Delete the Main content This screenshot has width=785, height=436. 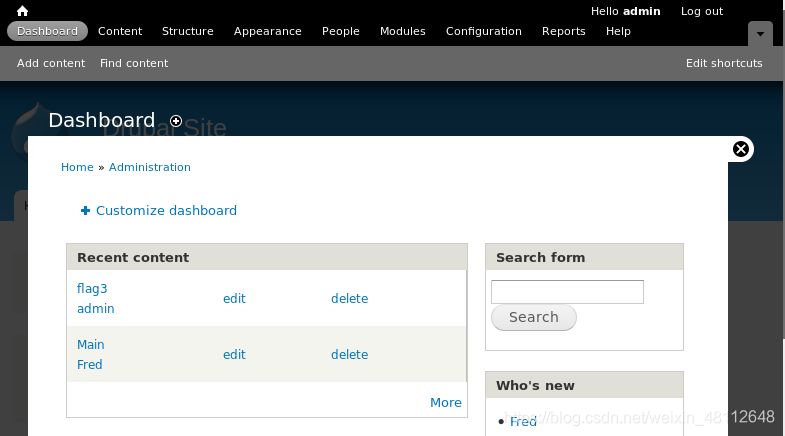coord(349,355)
